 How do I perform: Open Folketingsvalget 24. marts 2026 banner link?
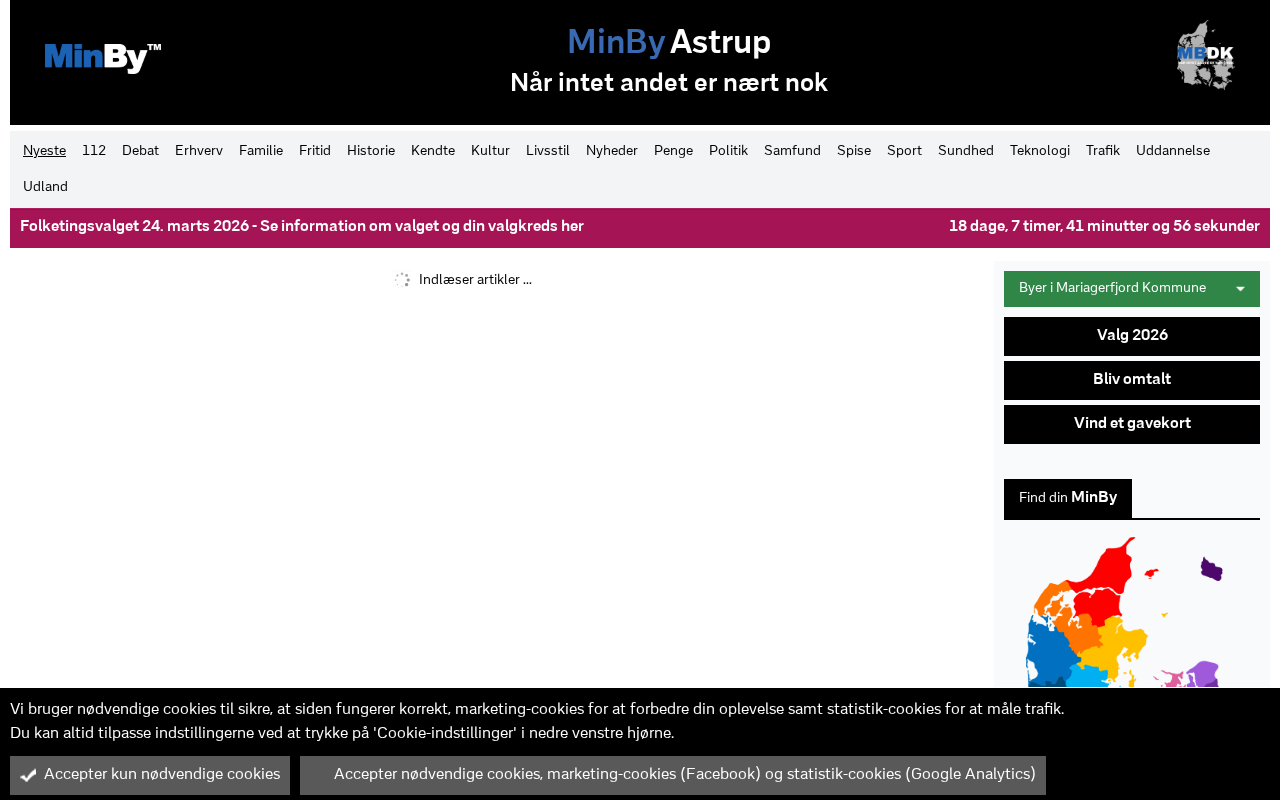coord(302,227)
